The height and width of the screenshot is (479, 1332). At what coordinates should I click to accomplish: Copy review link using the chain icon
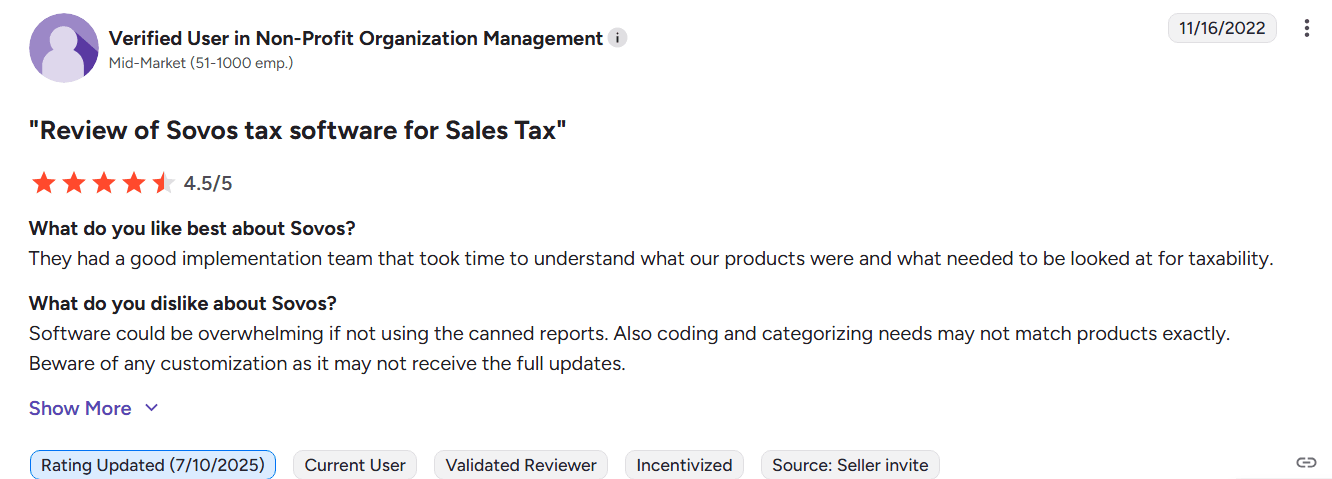click(1305, 462)
